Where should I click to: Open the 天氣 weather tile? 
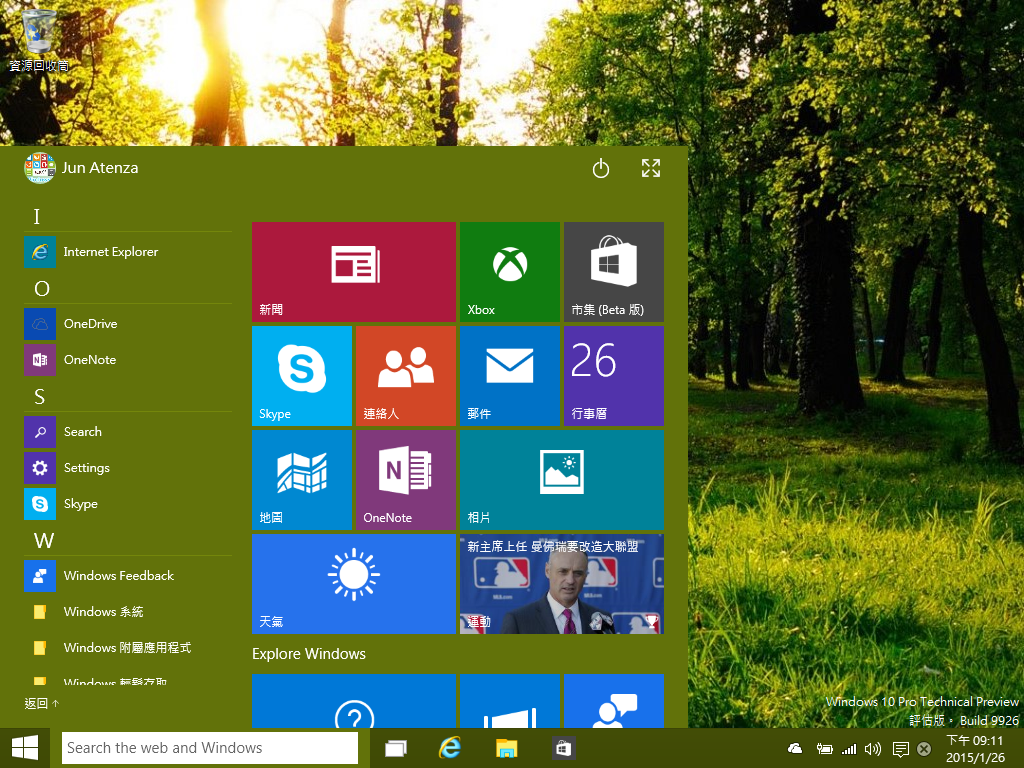tap(353, 584)
